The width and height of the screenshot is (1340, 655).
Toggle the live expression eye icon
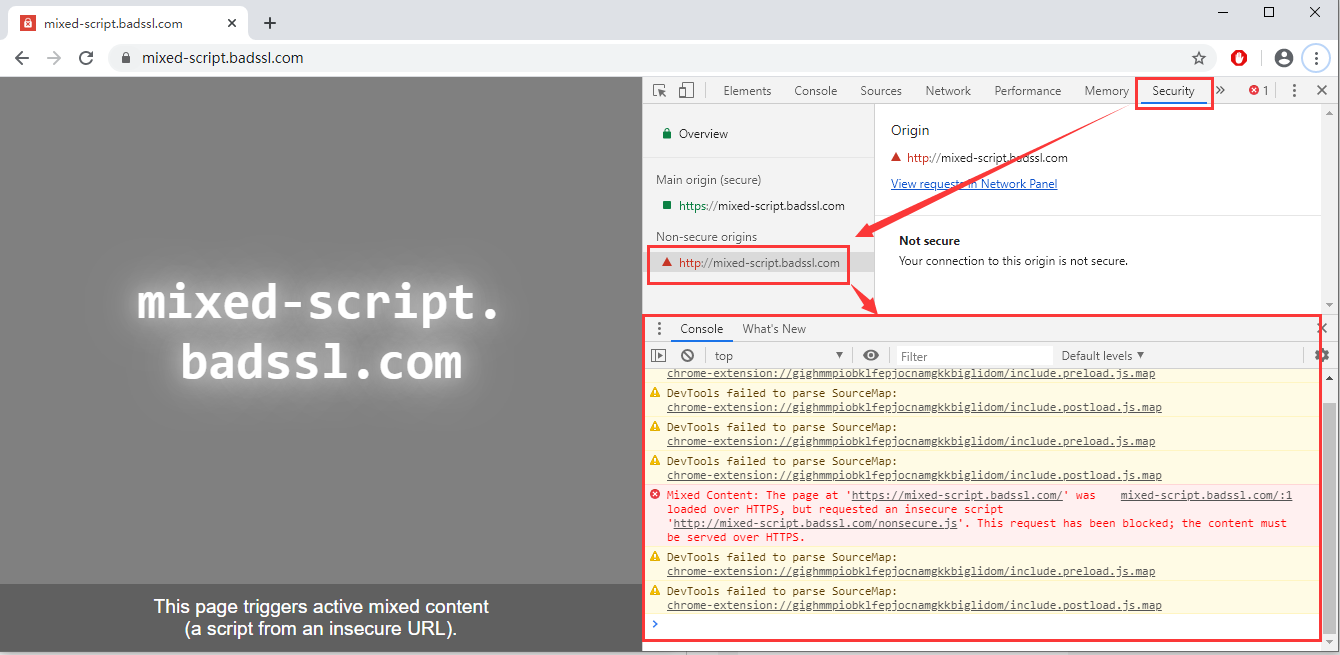pos(871,355)
